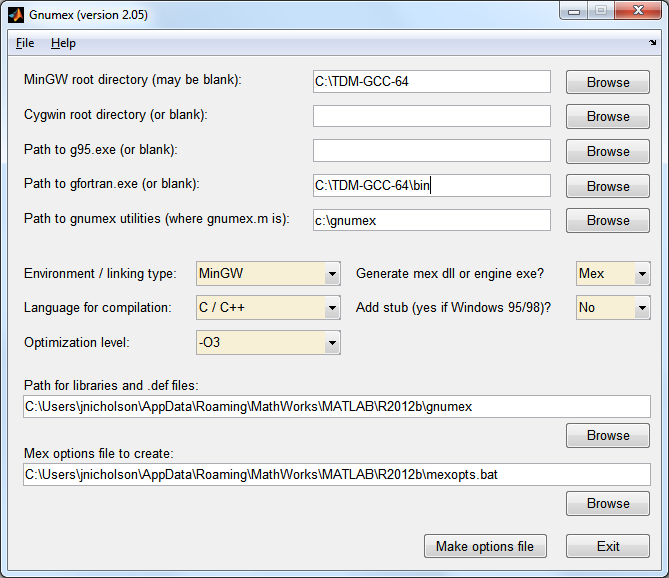Open the Help menu

pyautogui.click(x=63, y=43)
